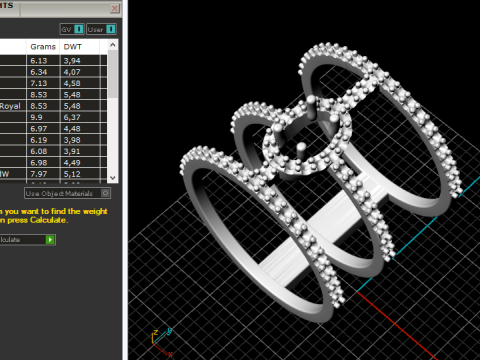Toggle the User weights list
Image resolution: width=480 pixels, height=360 pixels.
point(101,29)
